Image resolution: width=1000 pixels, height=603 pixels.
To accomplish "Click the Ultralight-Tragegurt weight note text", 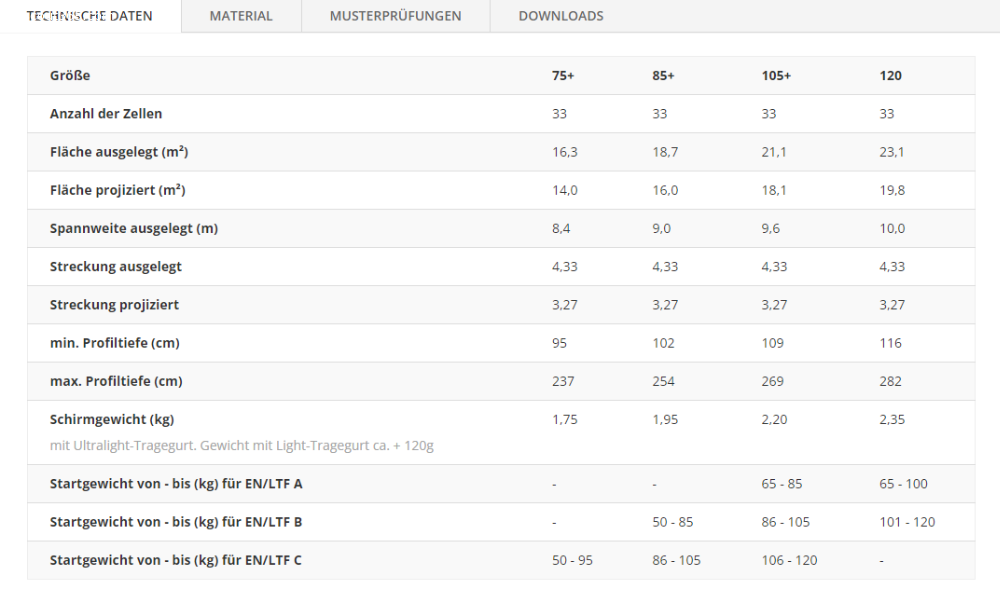I will click(241, 445).
